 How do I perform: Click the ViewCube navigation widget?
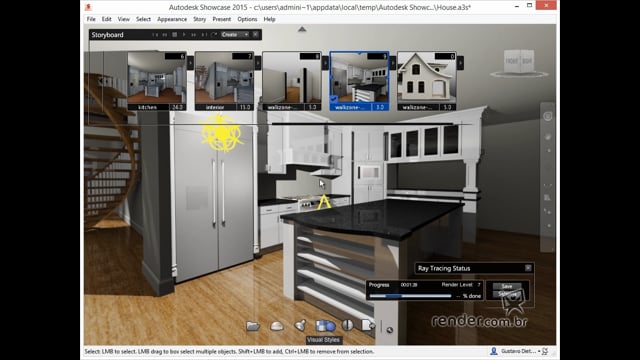point(519,62)
